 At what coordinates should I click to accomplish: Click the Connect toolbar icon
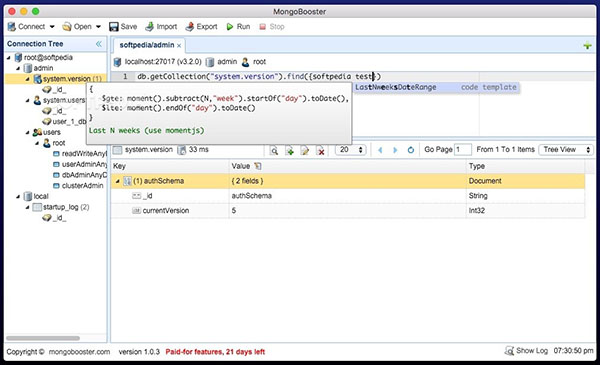coord(12,26)
